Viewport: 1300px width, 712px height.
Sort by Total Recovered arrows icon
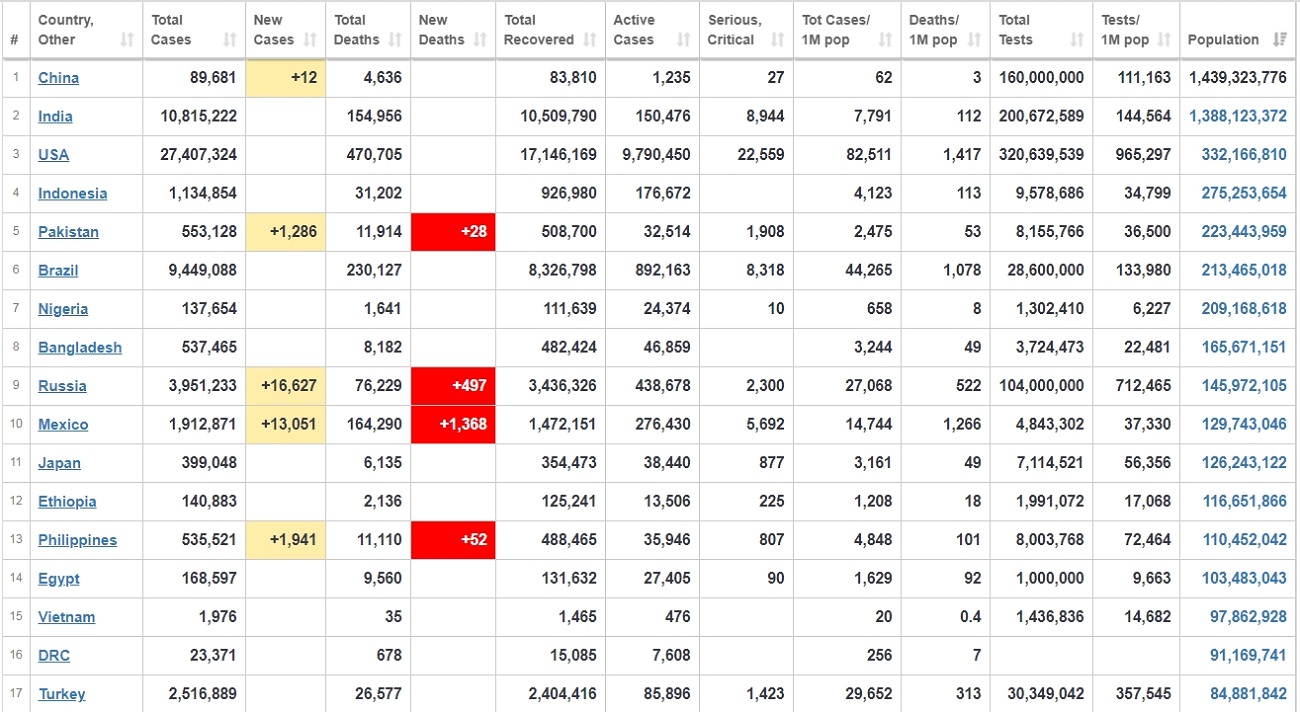pyautogui.click(x=590, y=40)
